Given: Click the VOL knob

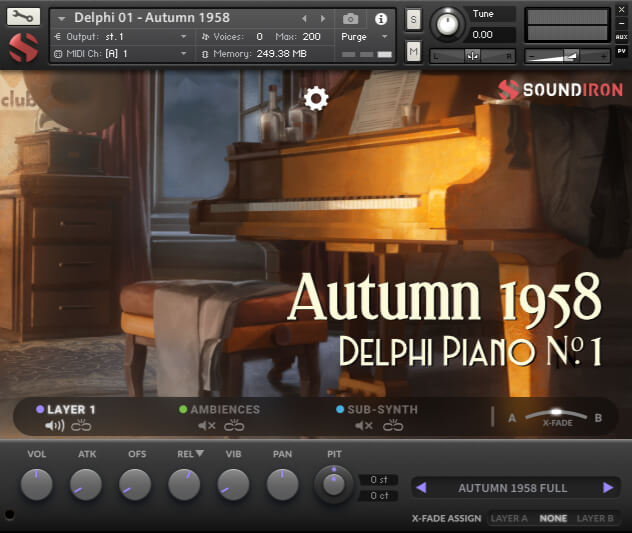Looking at the screenshot, I should pyautogui.click(x=37, y=484).
